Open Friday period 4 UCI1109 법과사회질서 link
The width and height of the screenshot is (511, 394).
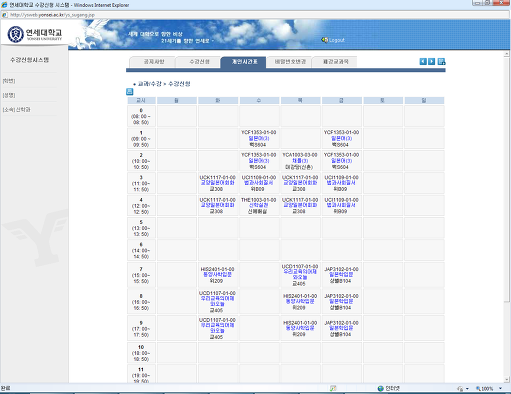(341, 205)
